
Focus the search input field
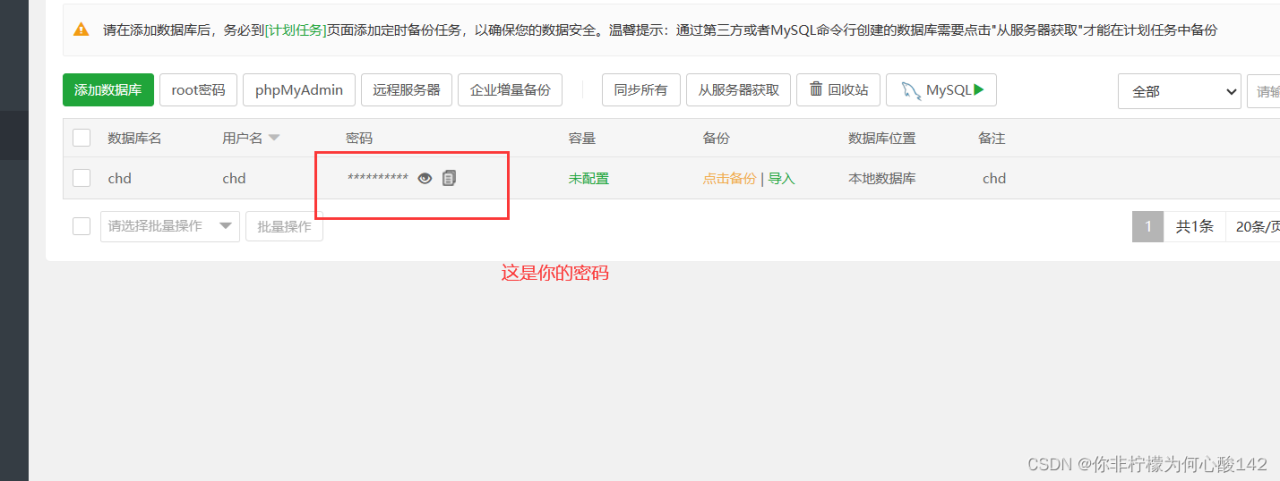1263,91
